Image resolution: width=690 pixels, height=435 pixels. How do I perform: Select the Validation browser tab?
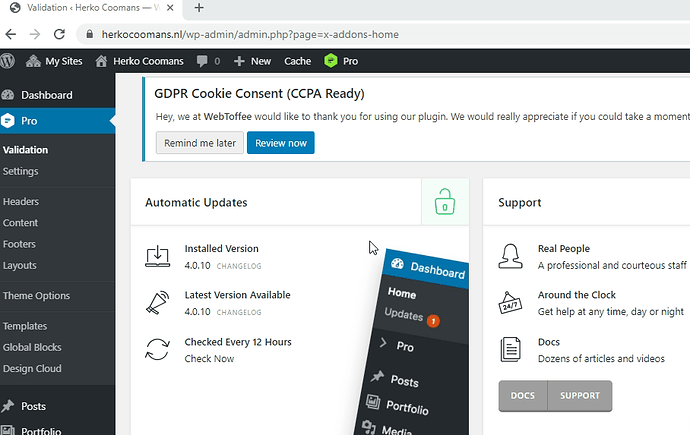(92, 8)
